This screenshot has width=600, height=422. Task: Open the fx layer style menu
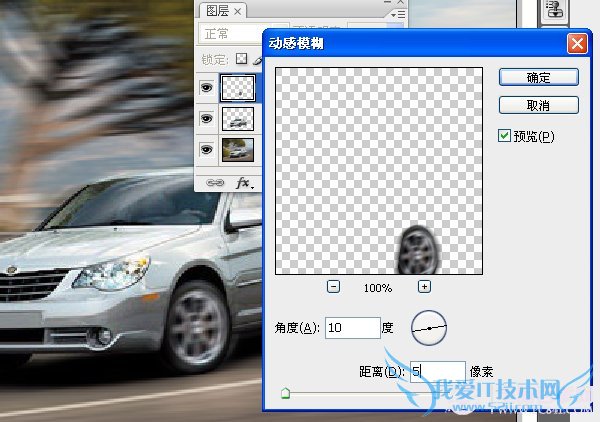244,183
